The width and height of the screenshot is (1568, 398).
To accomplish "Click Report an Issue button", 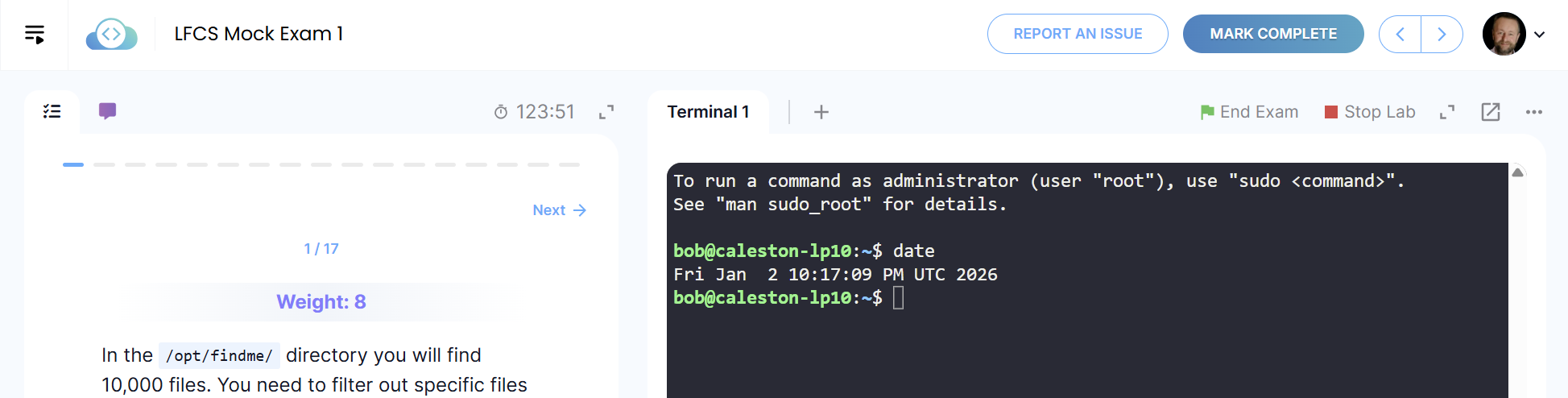I will (x=1078, y=34).
